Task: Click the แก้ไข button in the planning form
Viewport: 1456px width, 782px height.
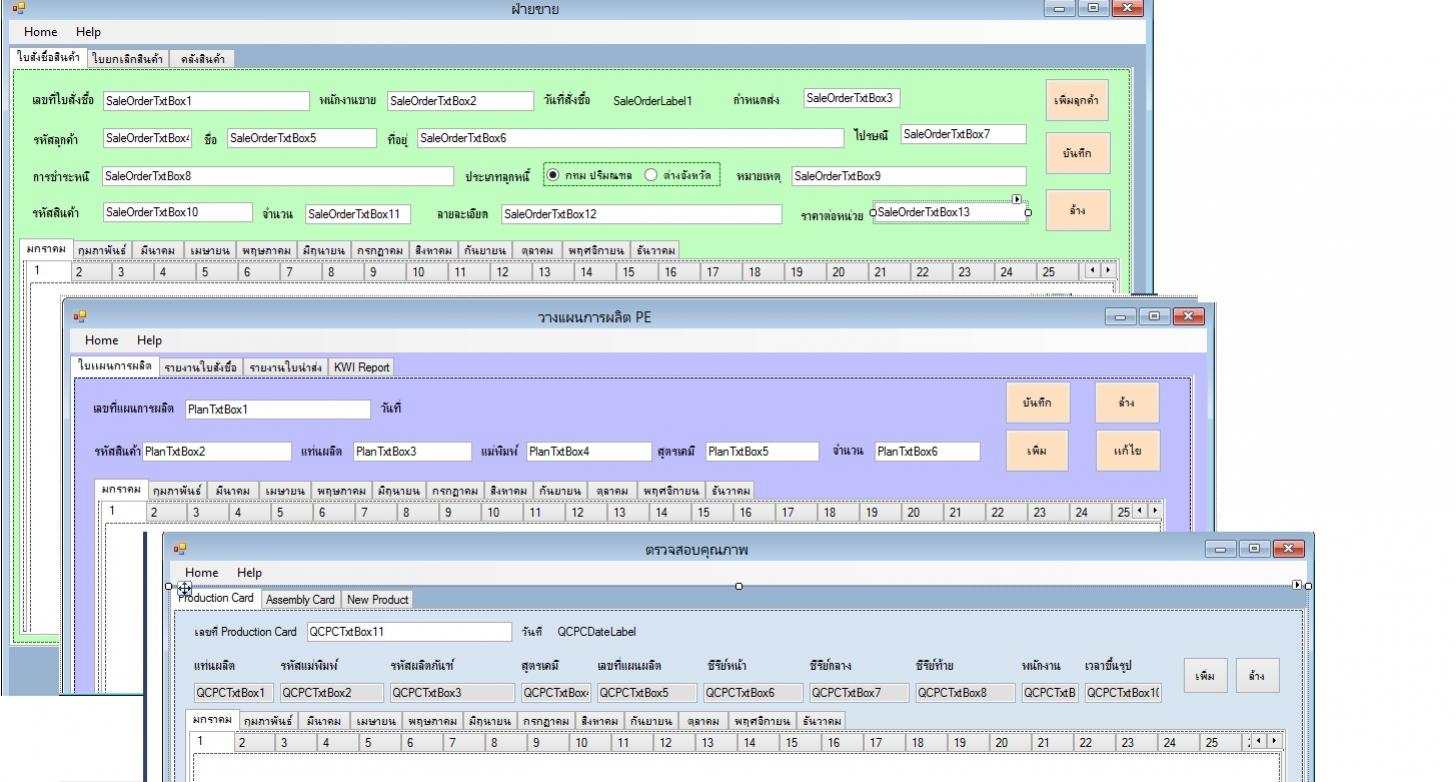Action: pyautogui.click(x=1127, y=451)
